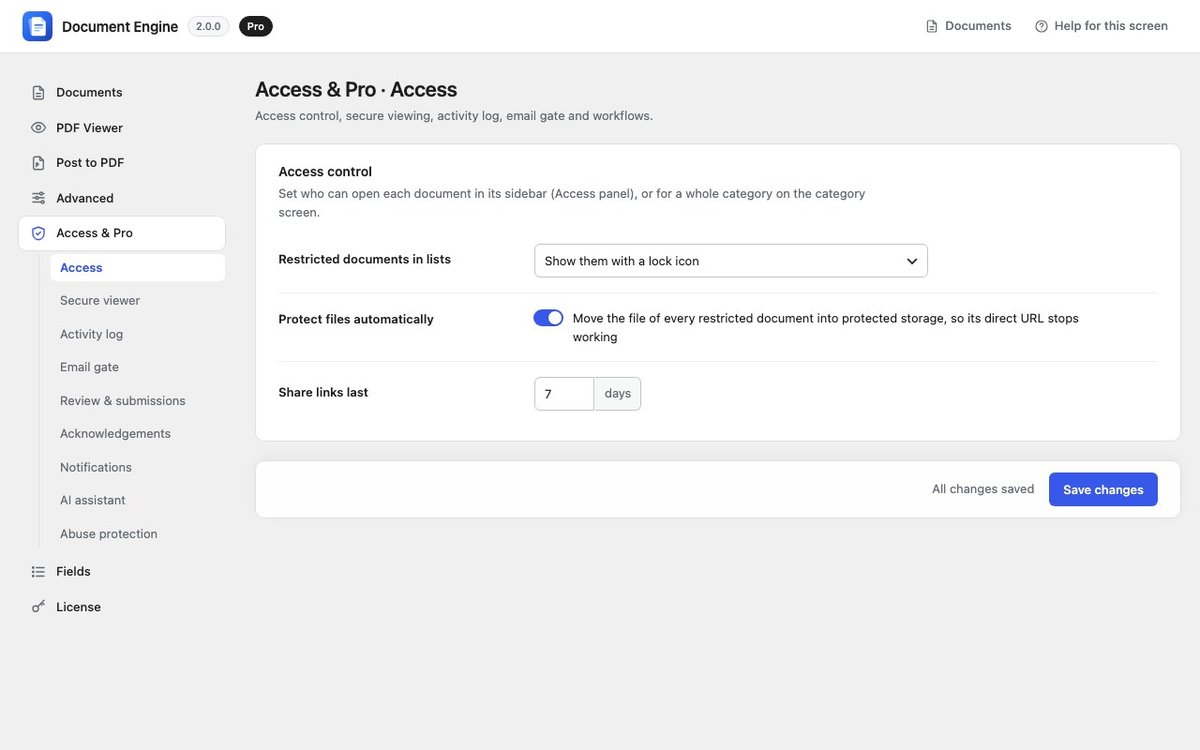Open Acknowledgements sub-page
Viewport: 1200px width, 750px height.
click(138, 434)
